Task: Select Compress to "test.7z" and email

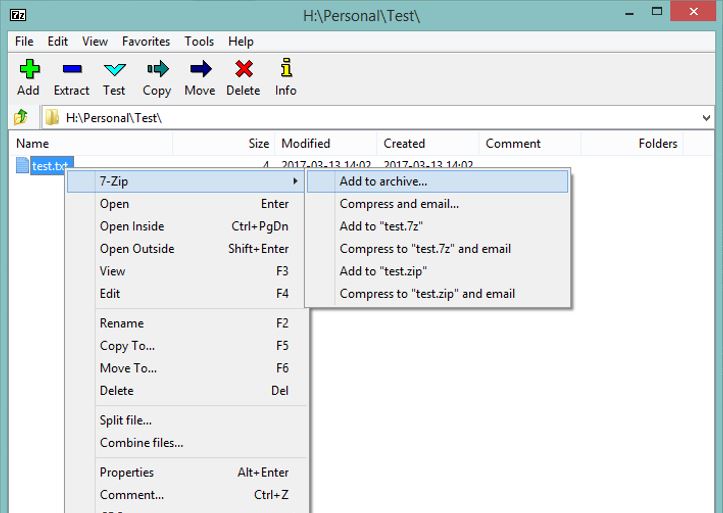Action: click(x=438, y=249)
